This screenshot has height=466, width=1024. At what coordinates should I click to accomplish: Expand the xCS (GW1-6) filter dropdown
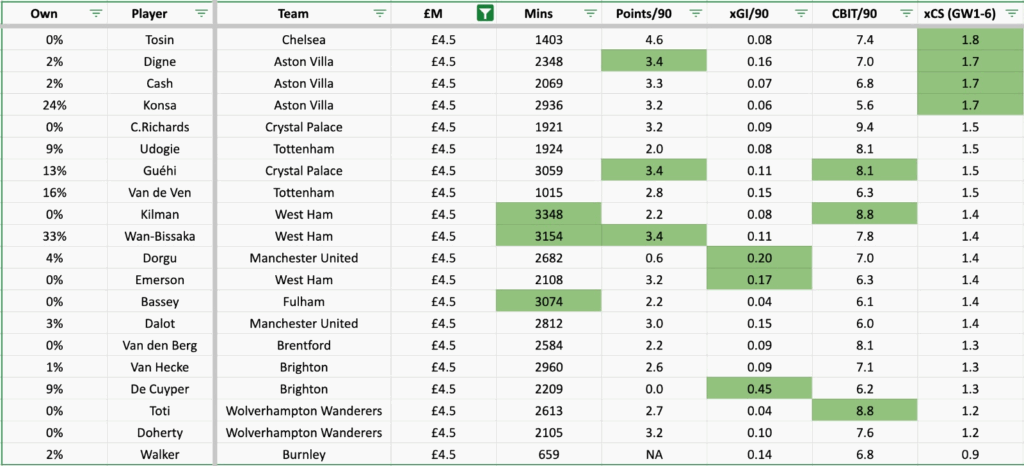pos(1010,13)
